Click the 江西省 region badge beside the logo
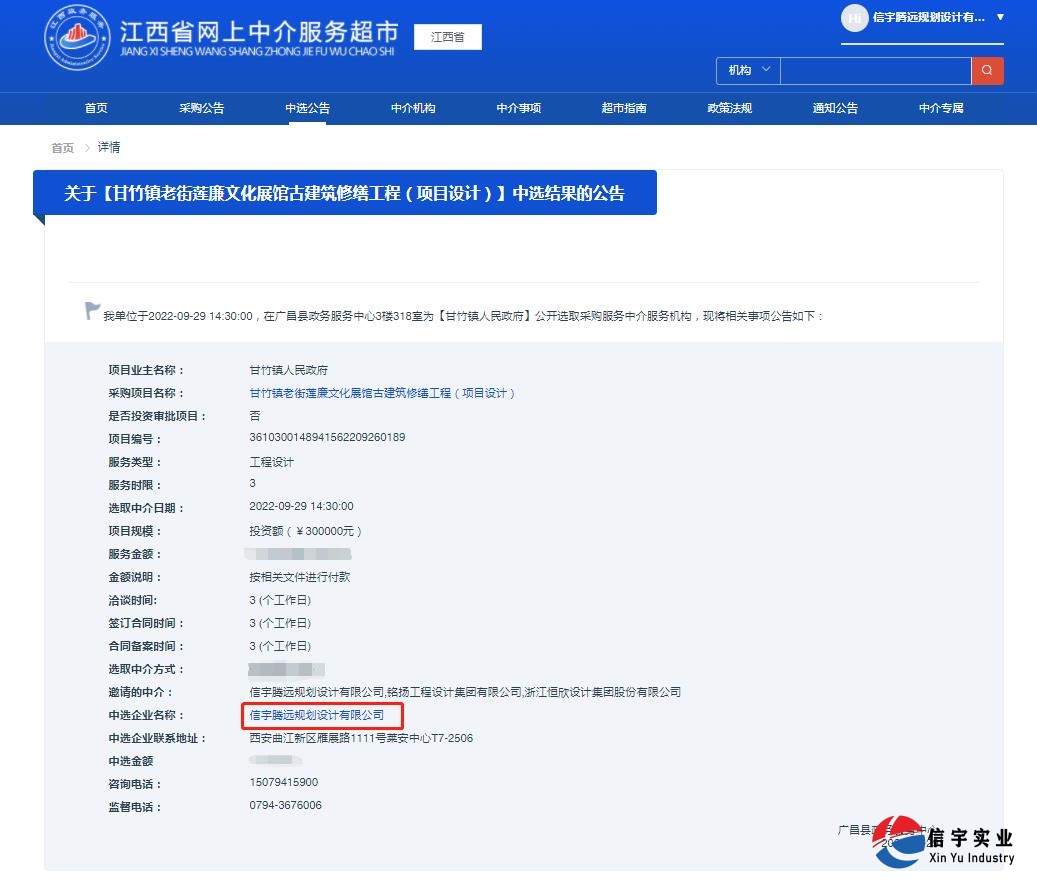The height and width of the screenshot is (884, 1037). (447, 36)
